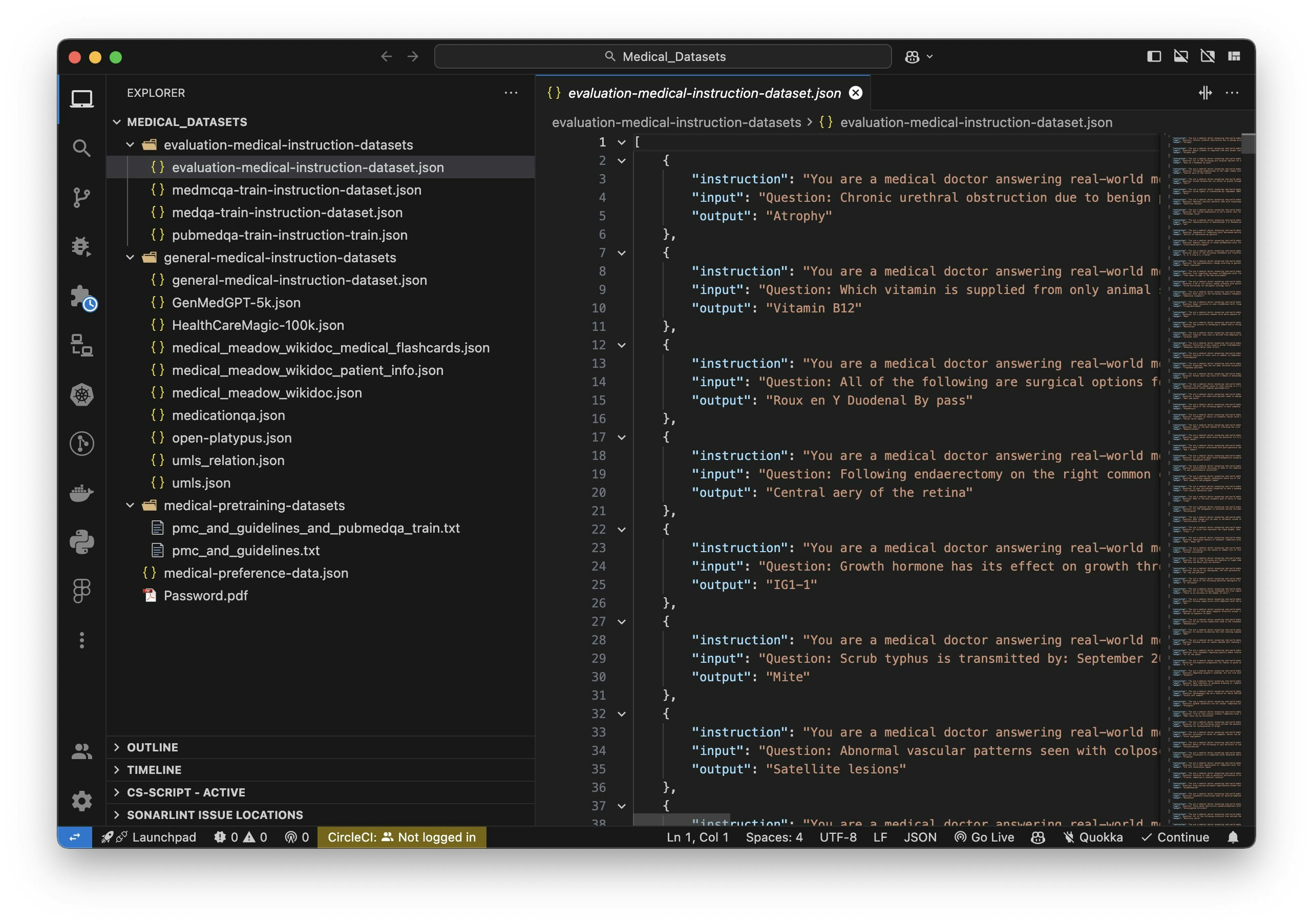The image size is (1313, 924).
Task: Open the Extensions view
Action: tap(82, 297)
